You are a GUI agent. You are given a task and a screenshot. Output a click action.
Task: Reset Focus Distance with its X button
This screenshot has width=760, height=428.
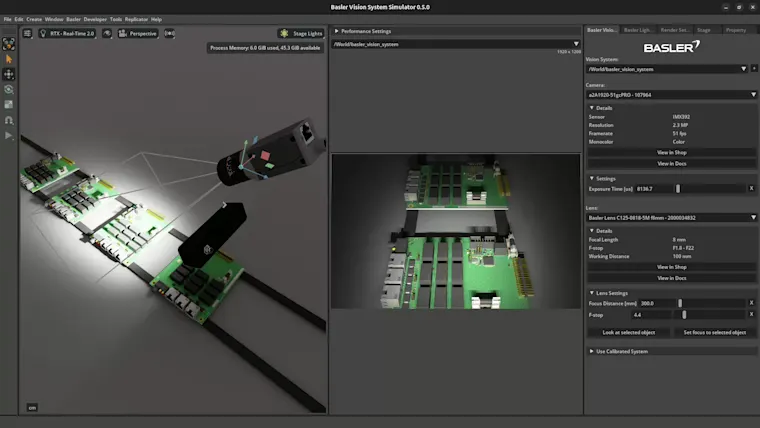click(752, 303)
